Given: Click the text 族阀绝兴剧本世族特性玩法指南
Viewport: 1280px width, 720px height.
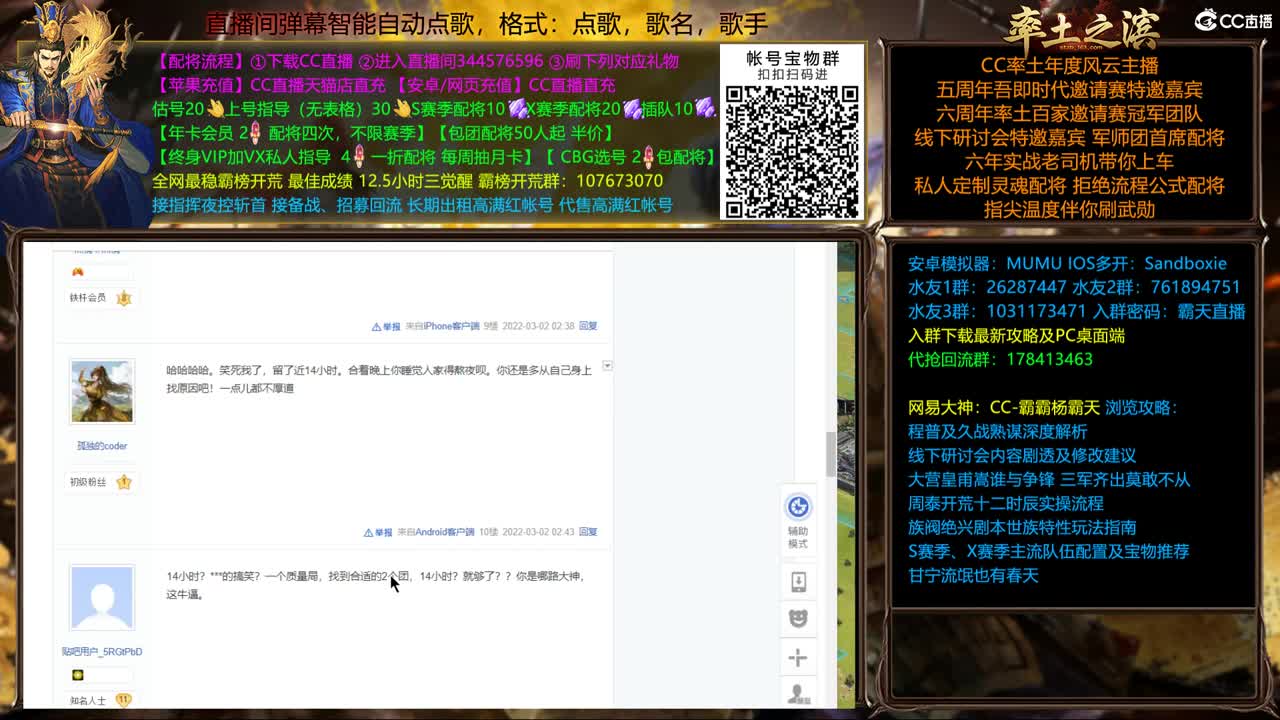Looking at the screenshot, I should 1022,528.
